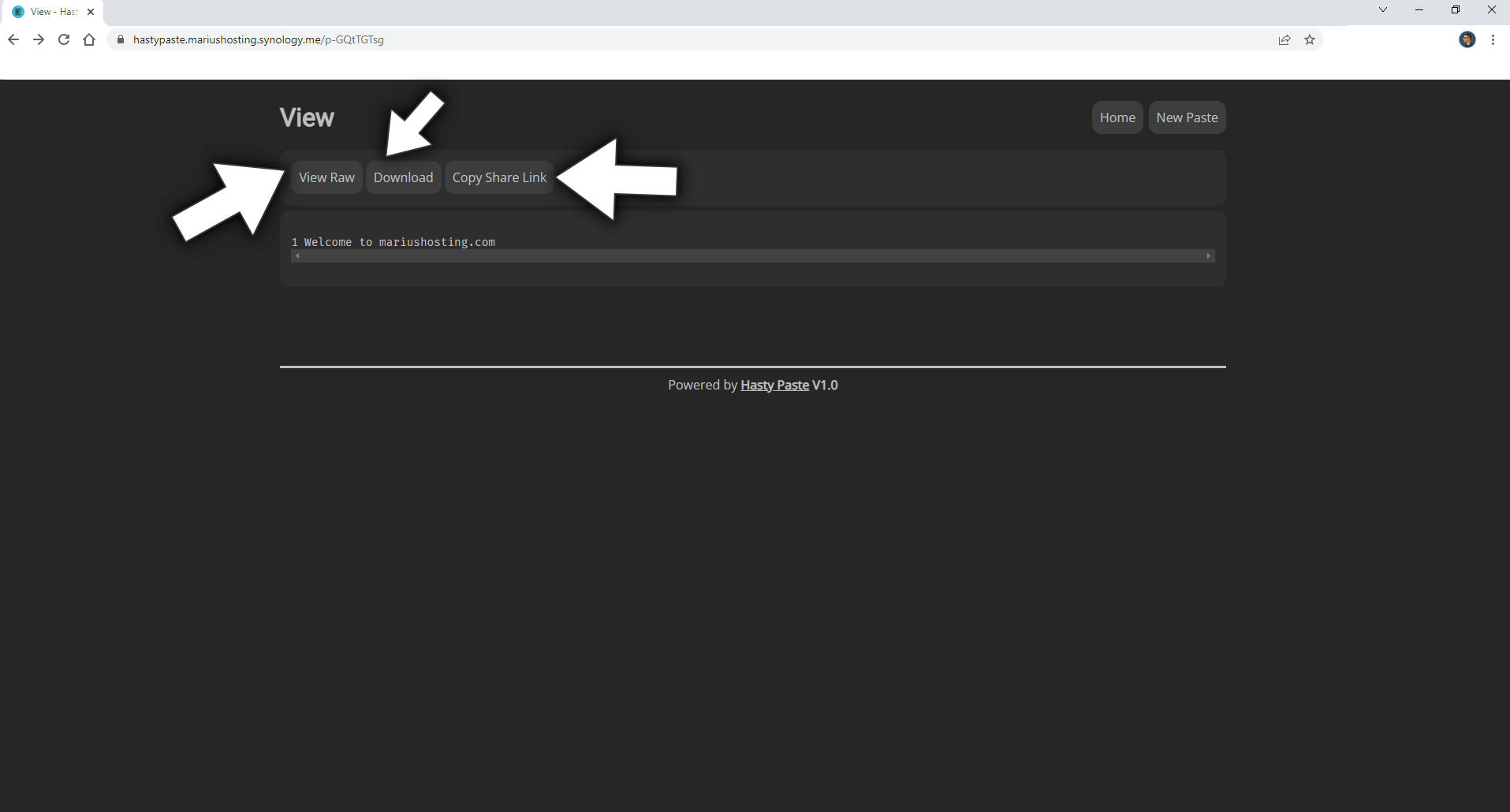Reload the page
Screen dimensions: 1510x812
[x=64, y=39]
